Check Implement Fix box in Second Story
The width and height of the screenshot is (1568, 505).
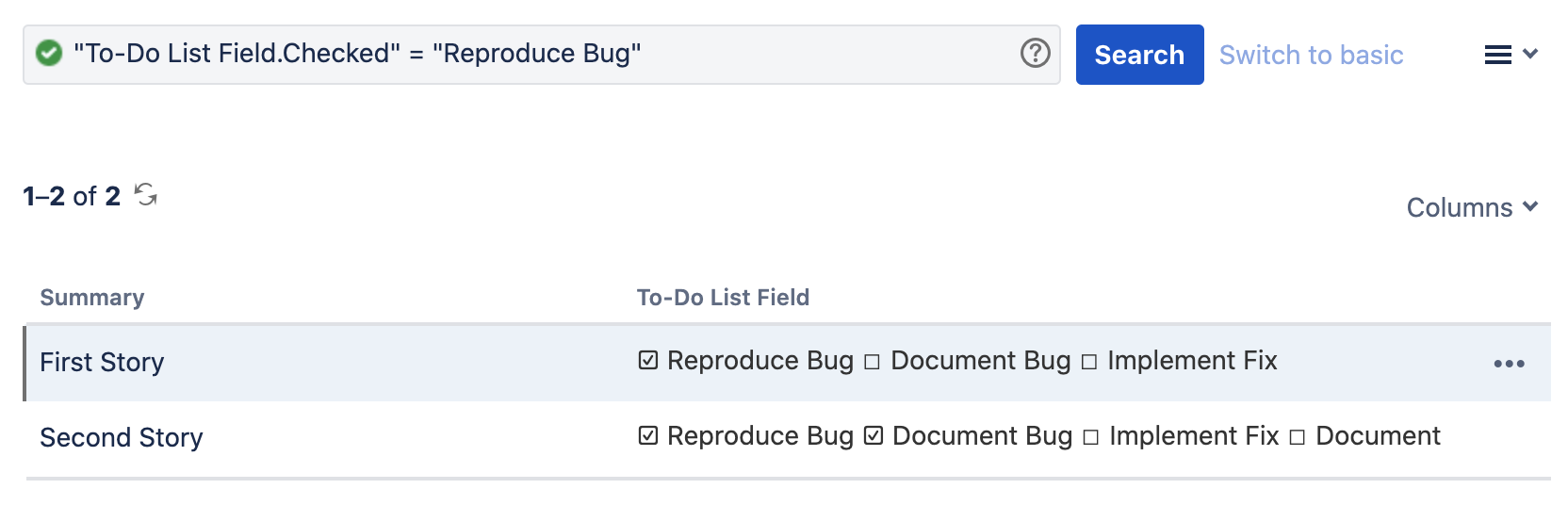pos(1091,437)
